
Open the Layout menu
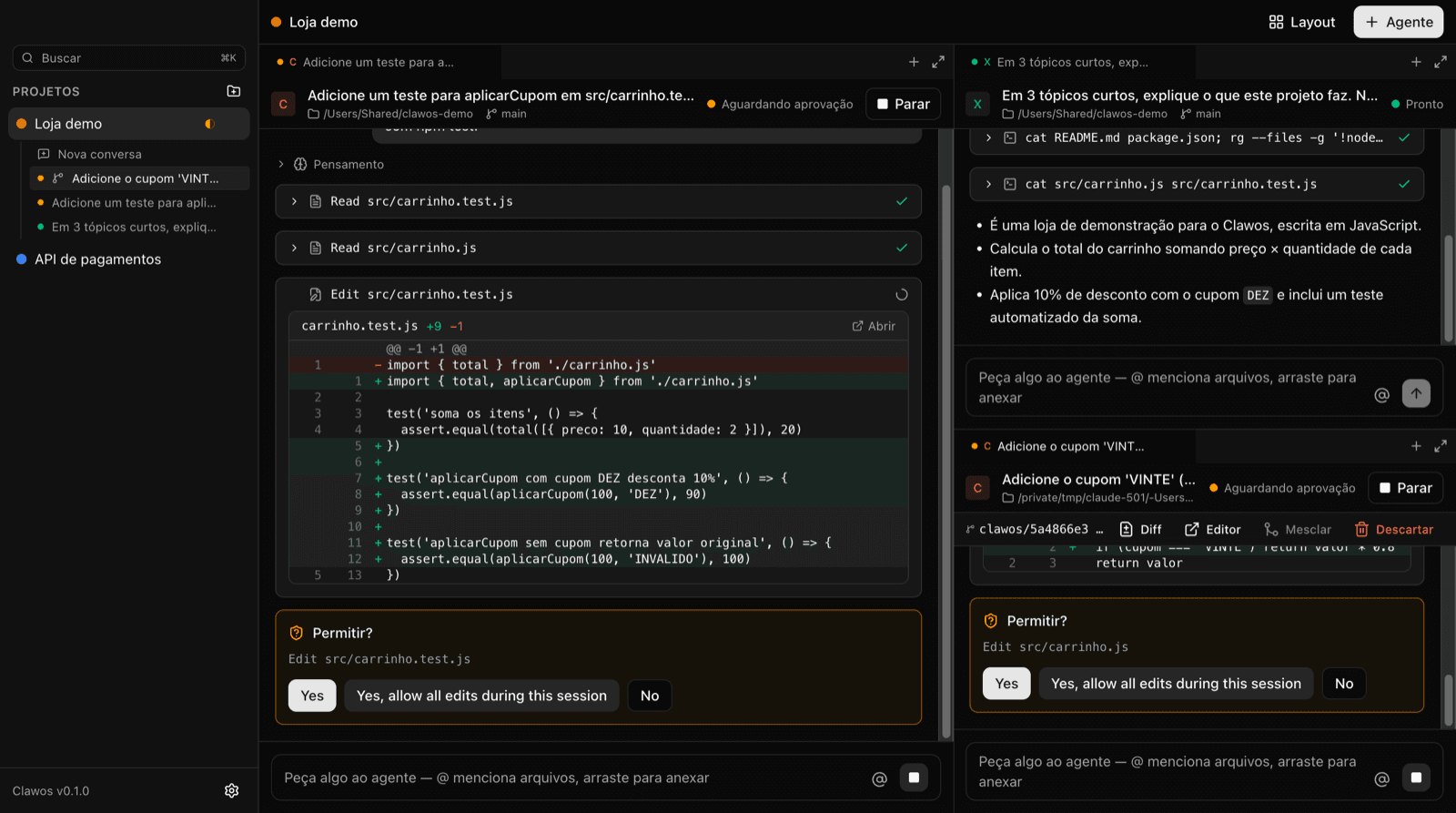point(1302,22)
